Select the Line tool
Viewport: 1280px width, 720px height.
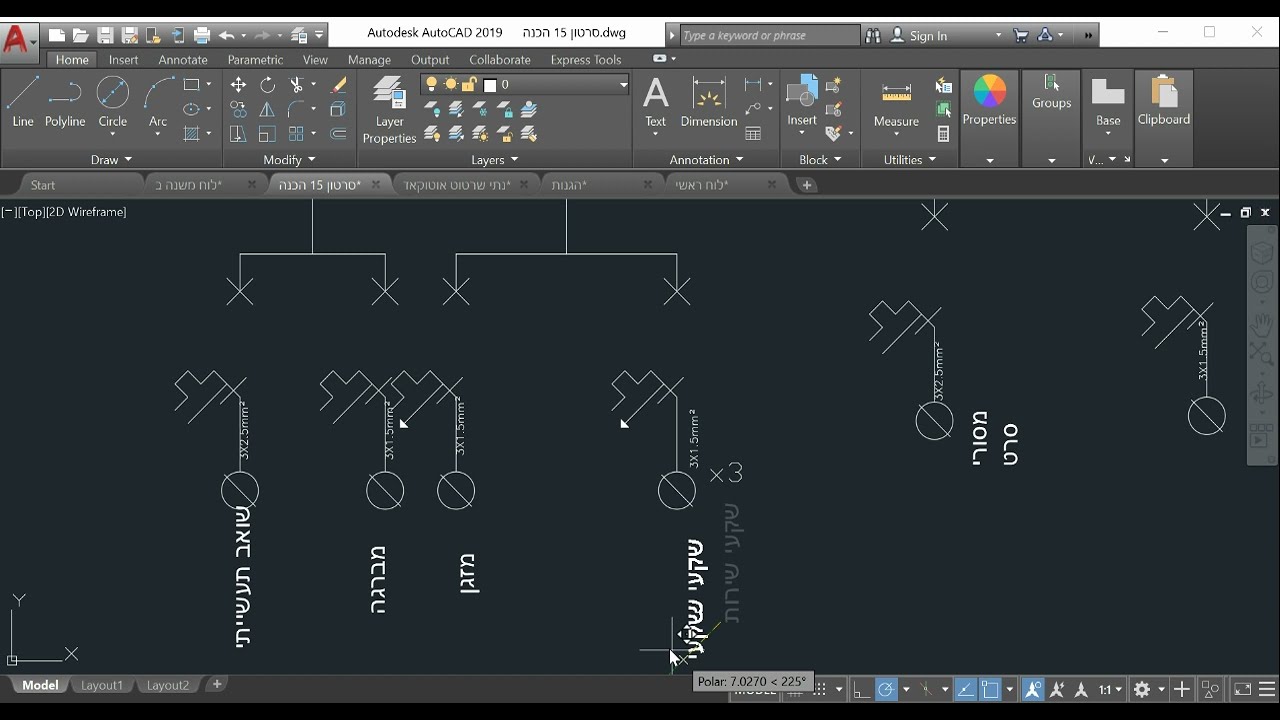click(22, 104)
